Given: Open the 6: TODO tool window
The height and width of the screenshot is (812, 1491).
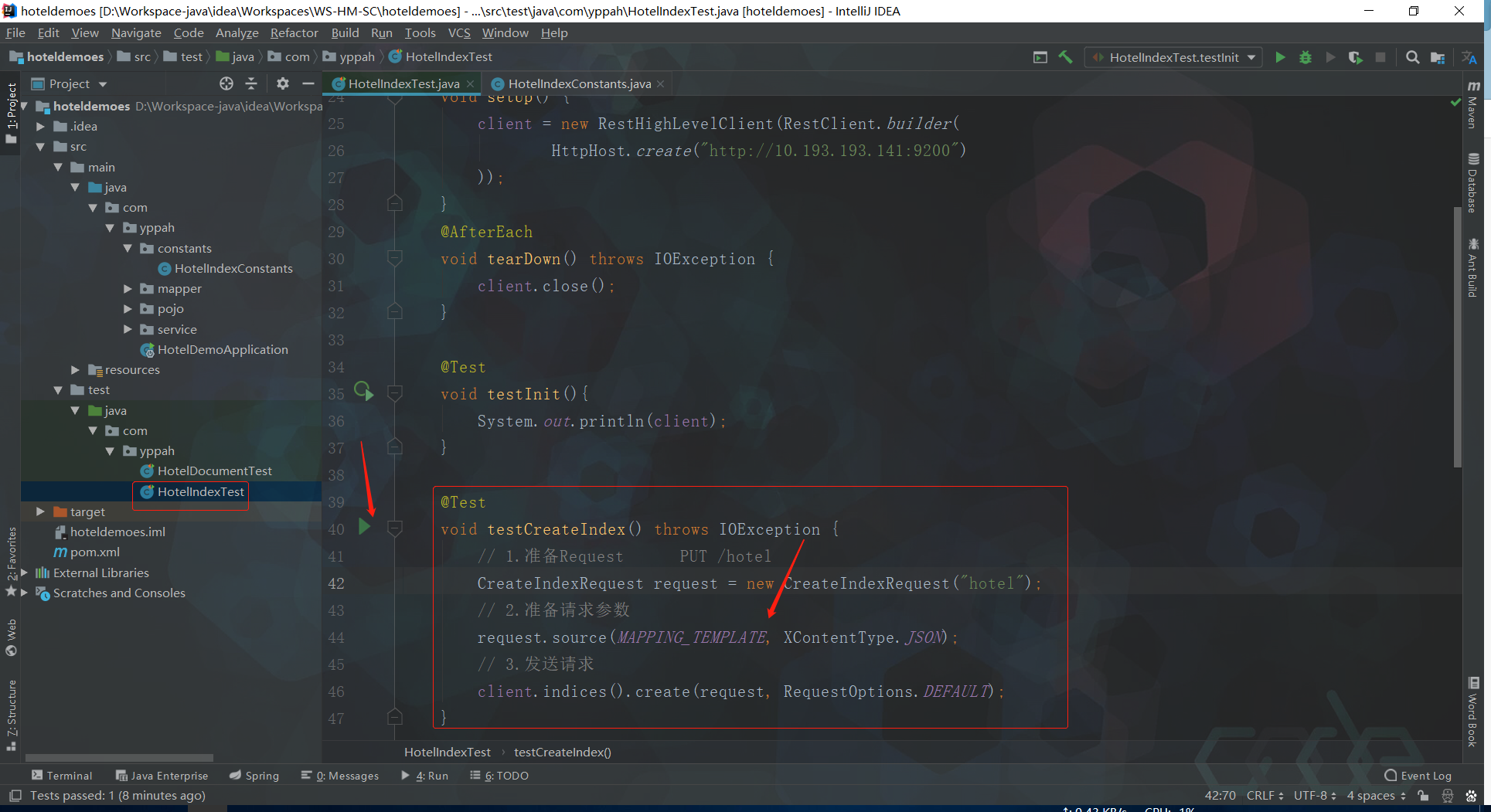Looking at the screenshot, I should pos(499,776).
